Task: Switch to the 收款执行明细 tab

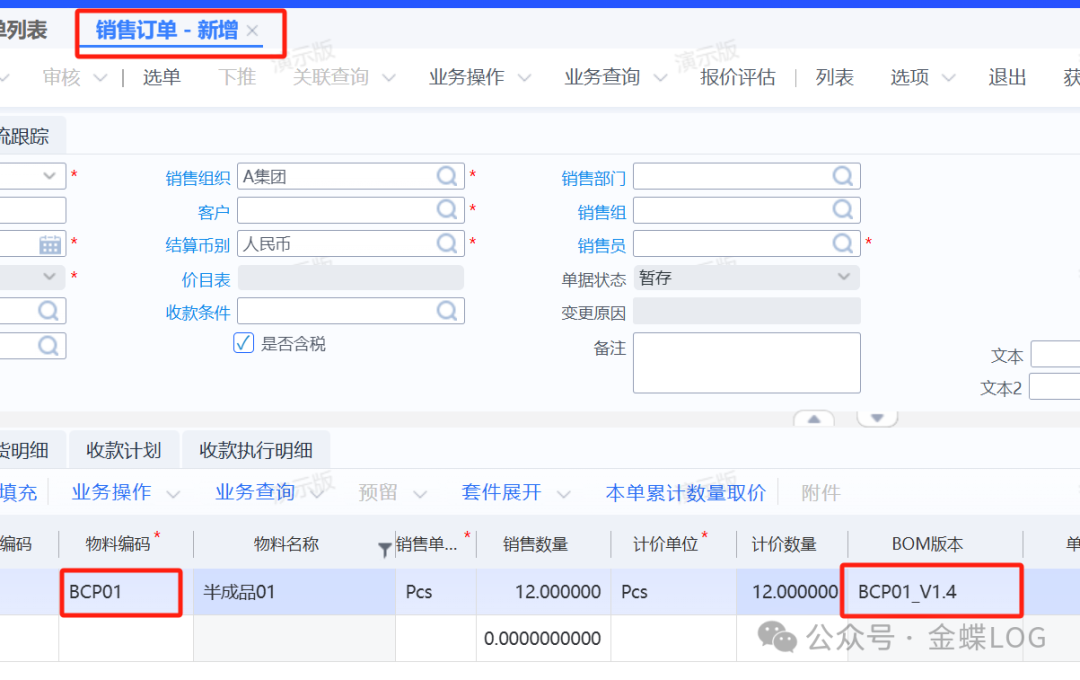Action: pos(256,450)
